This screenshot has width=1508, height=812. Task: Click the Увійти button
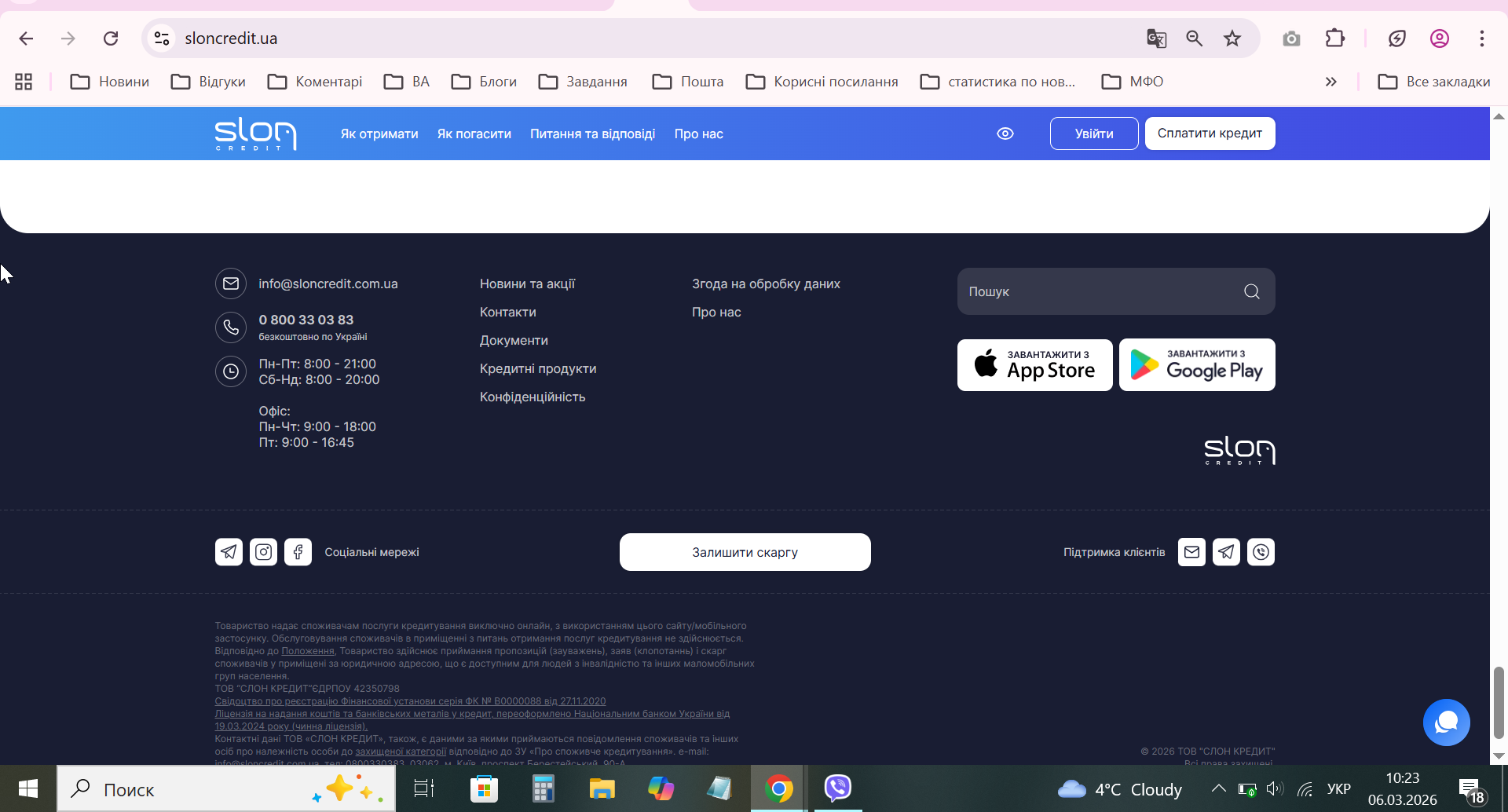(1094, 134)
